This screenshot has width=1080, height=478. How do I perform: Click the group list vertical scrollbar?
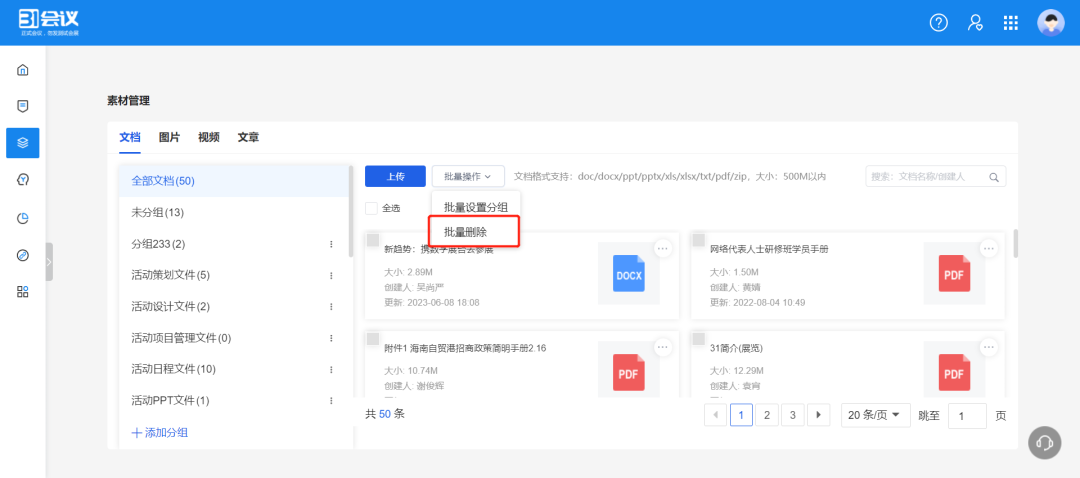coord(351,211)
